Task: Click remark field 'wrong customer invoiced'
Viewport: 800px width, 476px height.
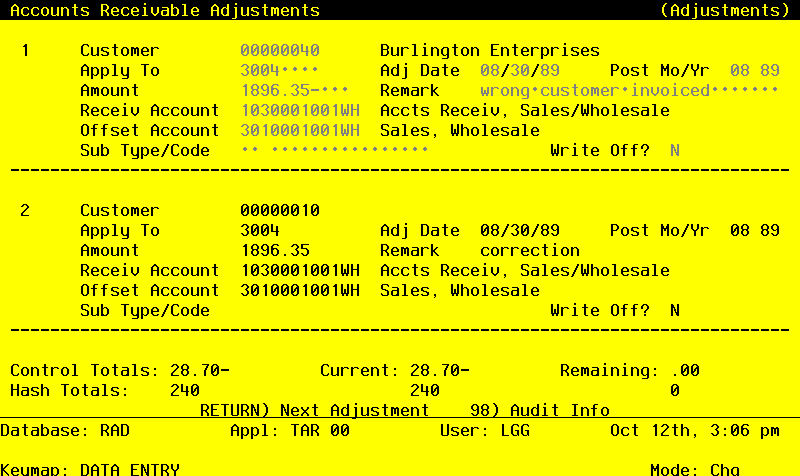Action: (x=629, y=90)
